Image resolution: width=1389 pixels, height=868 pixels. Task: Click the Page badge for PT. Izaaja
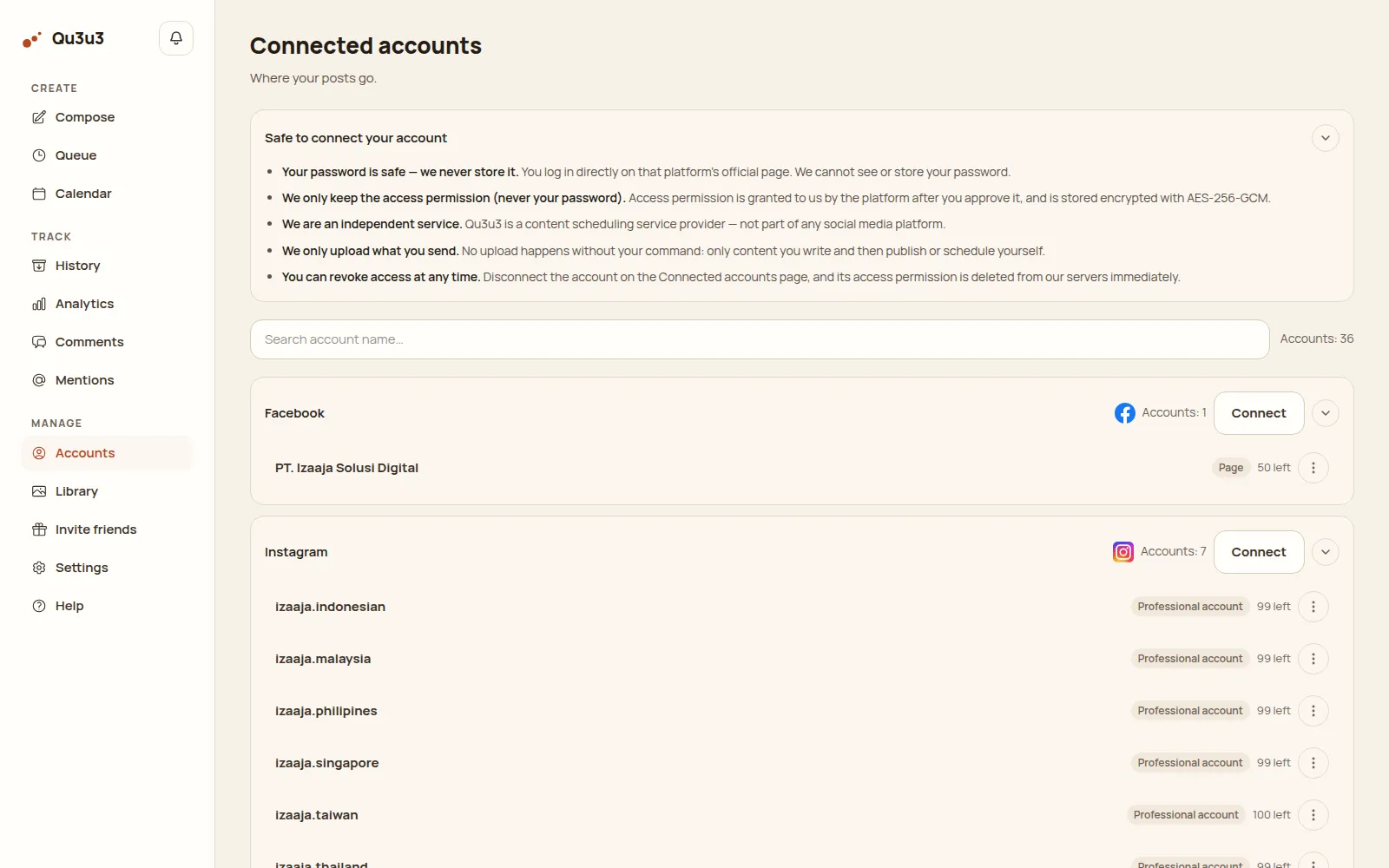(x=1231, y=468)
